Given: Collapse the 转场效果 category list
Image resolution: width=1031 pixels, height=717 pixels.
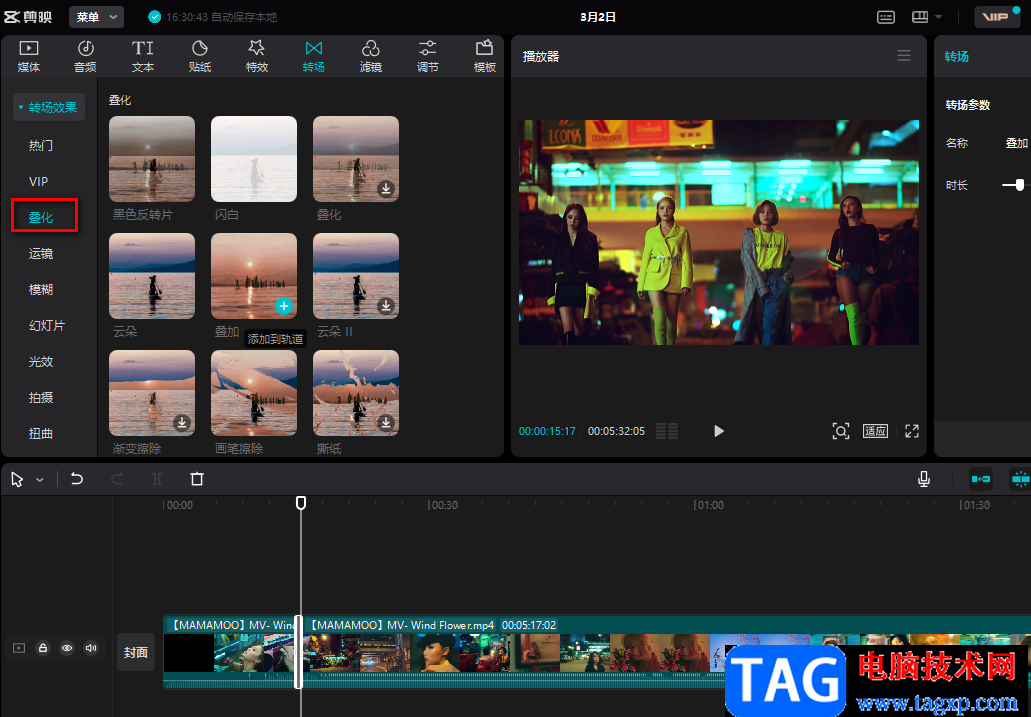Looking at the screenshot, I should point(48,108).
